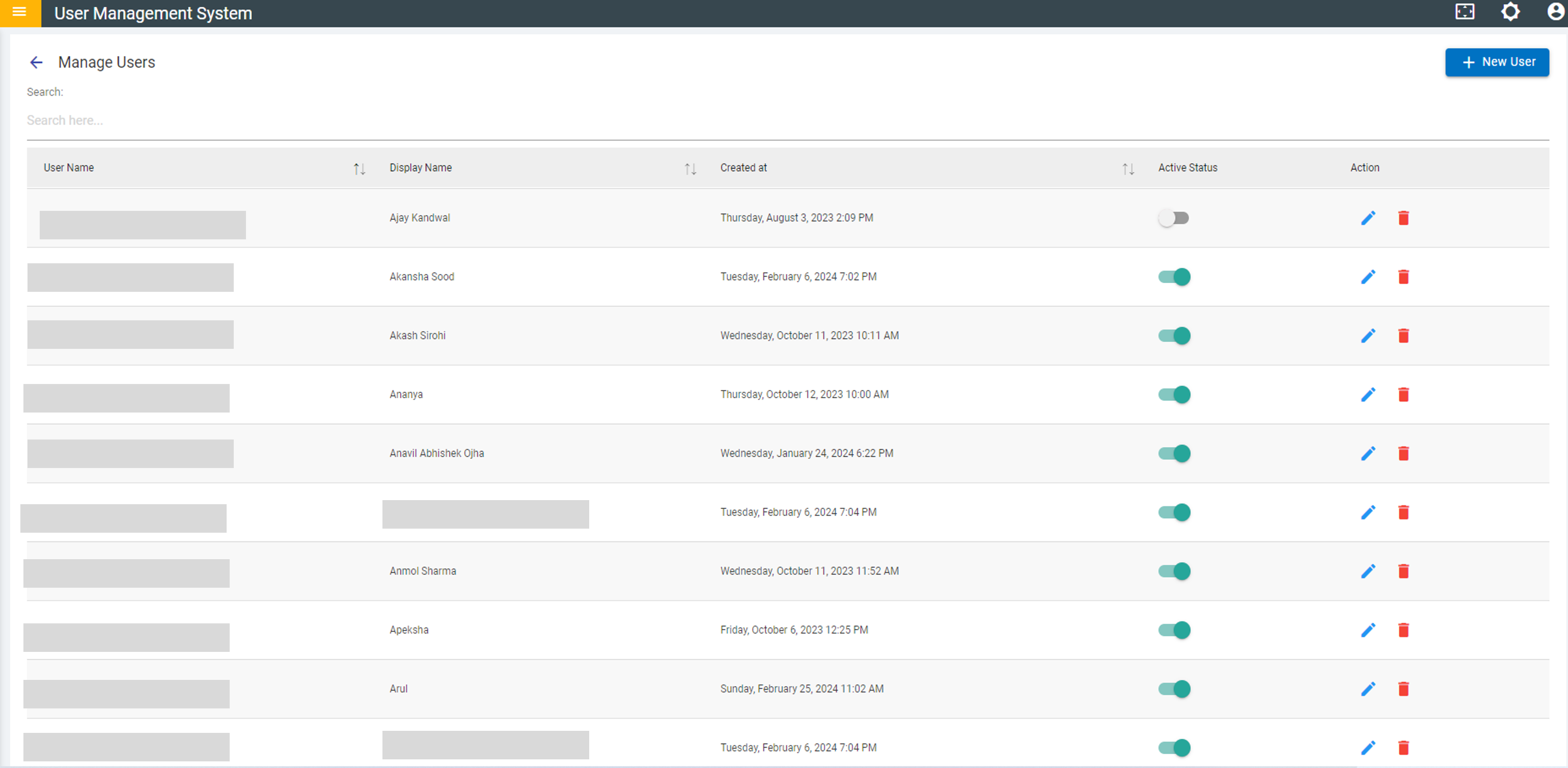
Task: Edit Ajay Kandwal with the pencil icon
Action: coord(1368,218)
